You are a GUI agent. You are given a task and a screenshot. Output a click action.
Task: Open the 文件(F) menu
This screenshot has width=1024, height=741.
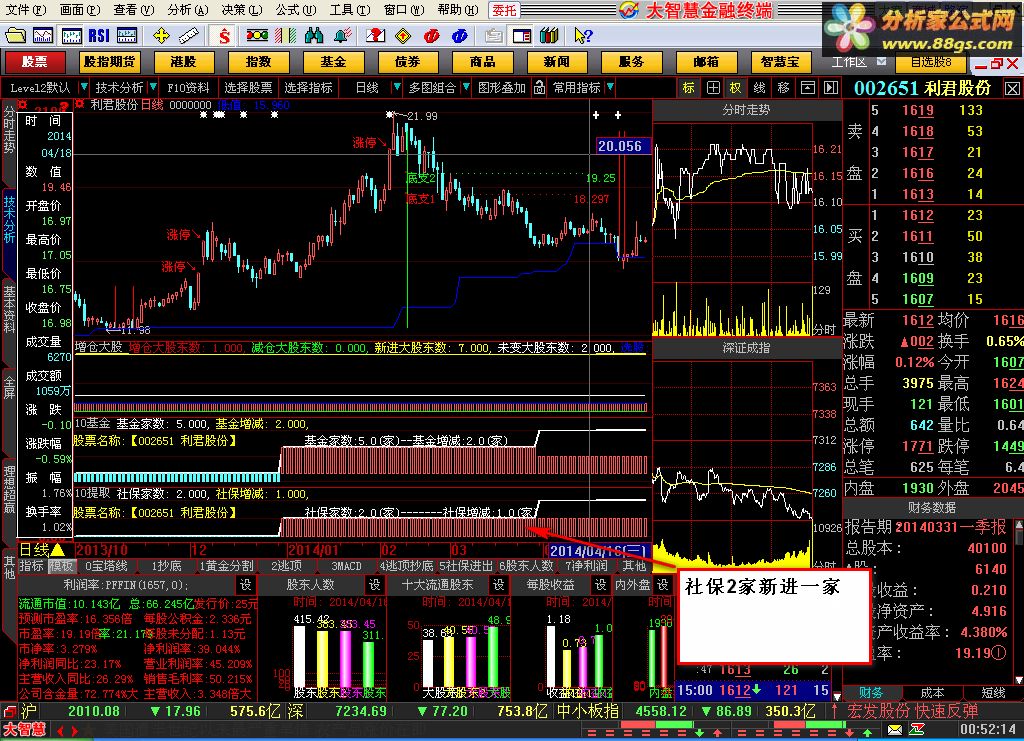[x=26, y=10]
